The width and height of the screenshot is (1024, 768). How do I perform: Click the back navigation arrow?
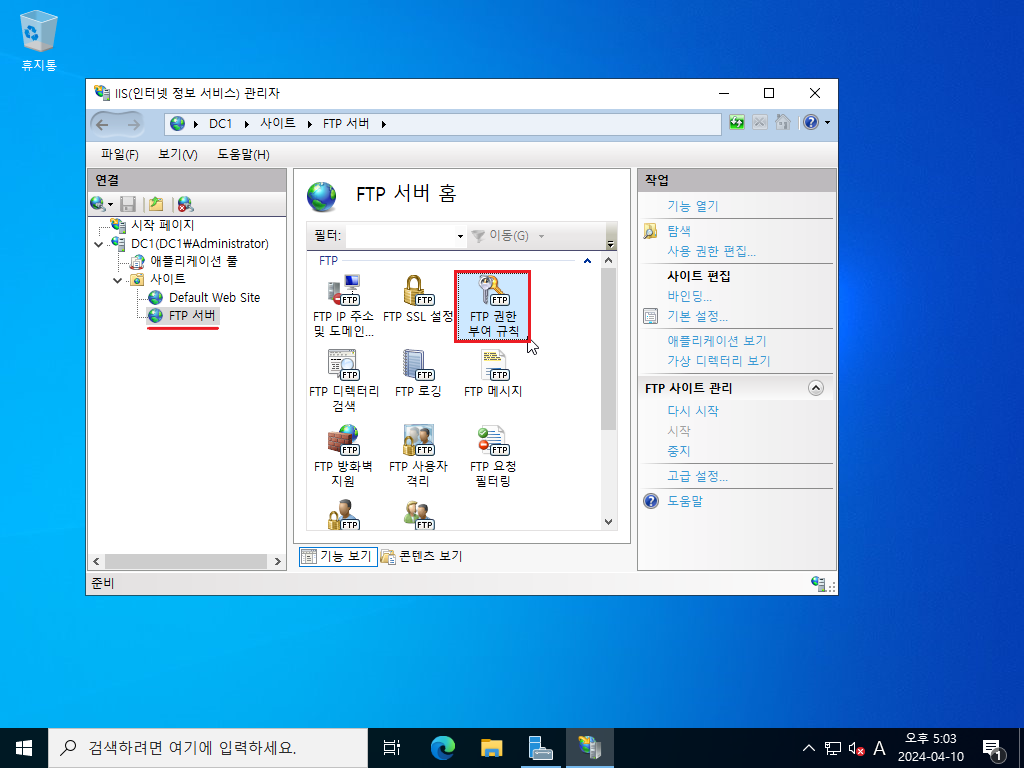[103, 124]
